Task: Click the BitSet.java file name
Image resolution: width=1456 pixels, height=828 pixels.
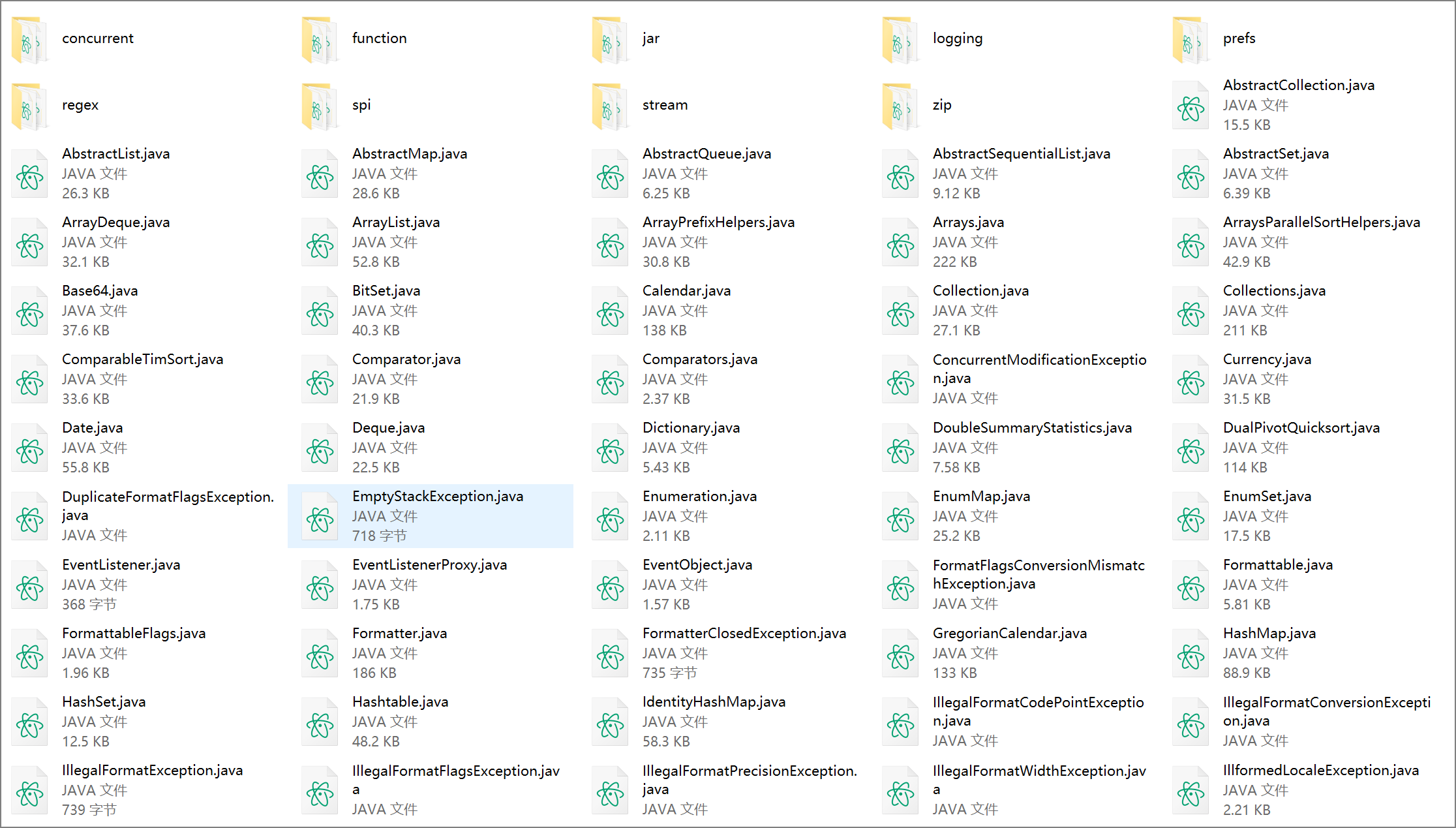Action: click(386, 291)
